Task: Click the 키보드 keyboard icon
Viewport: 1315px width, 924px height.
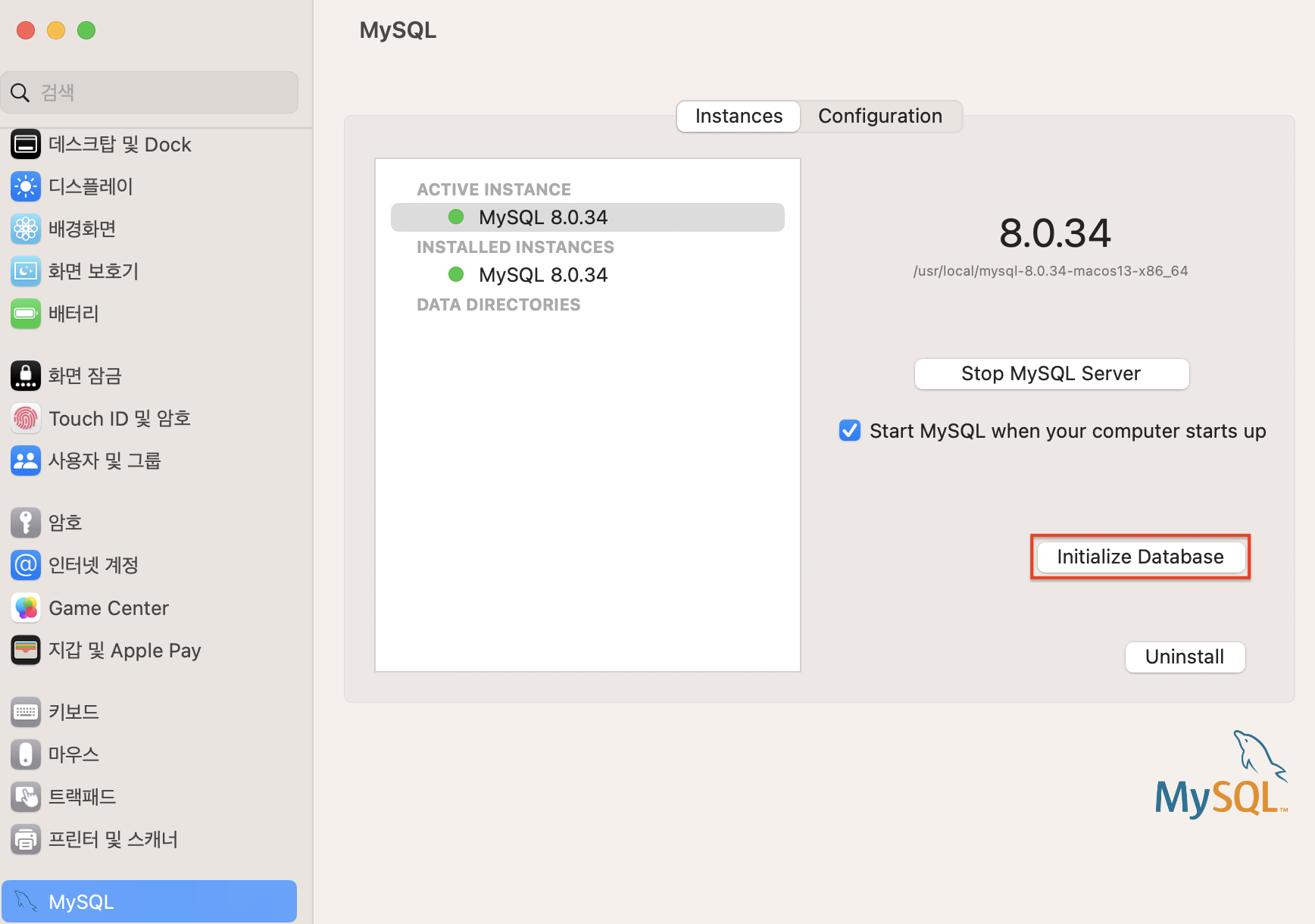Action: pos(26,712)
